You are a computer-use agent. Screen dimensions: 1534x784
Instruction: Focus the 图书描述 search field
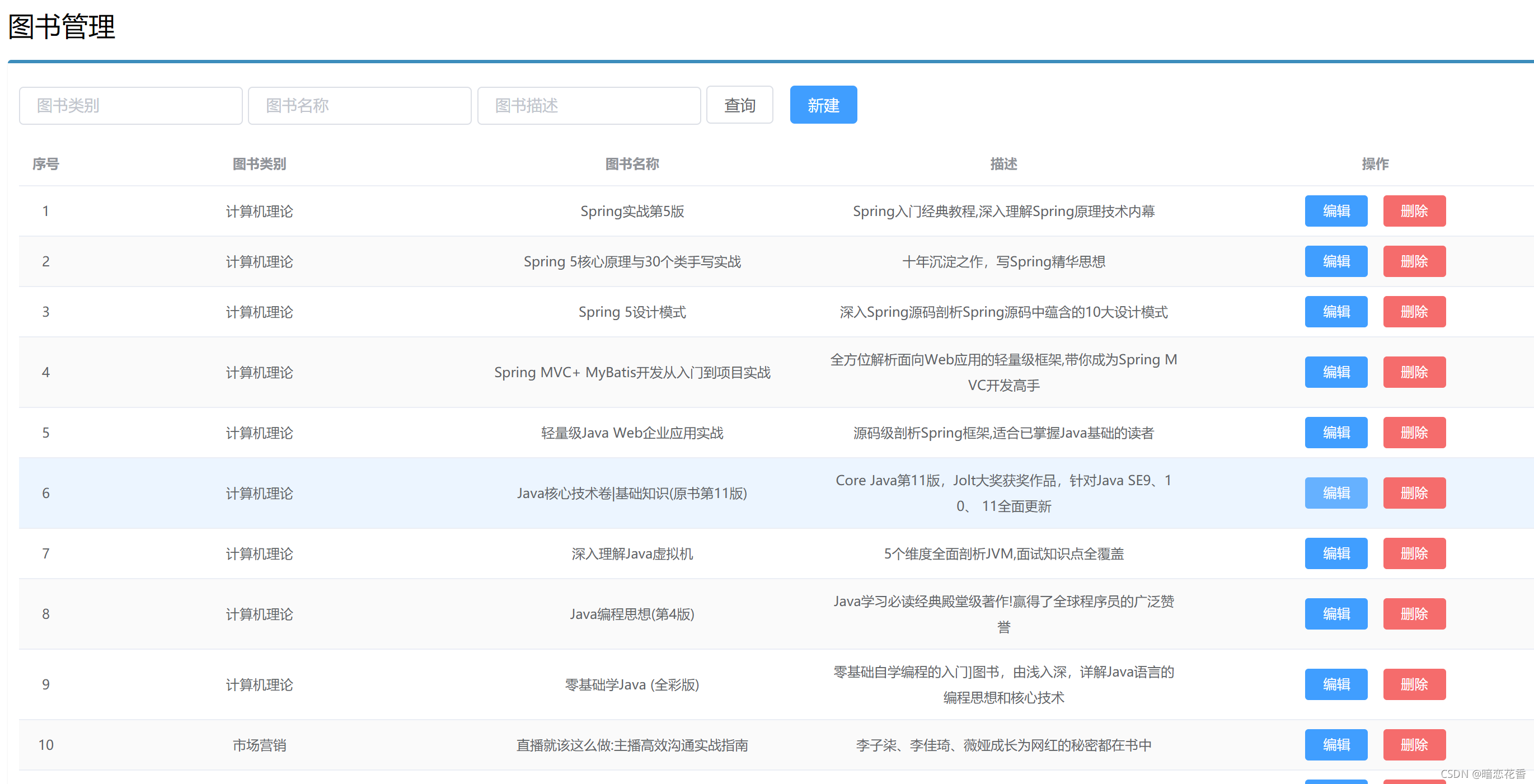tap(588, 105)
